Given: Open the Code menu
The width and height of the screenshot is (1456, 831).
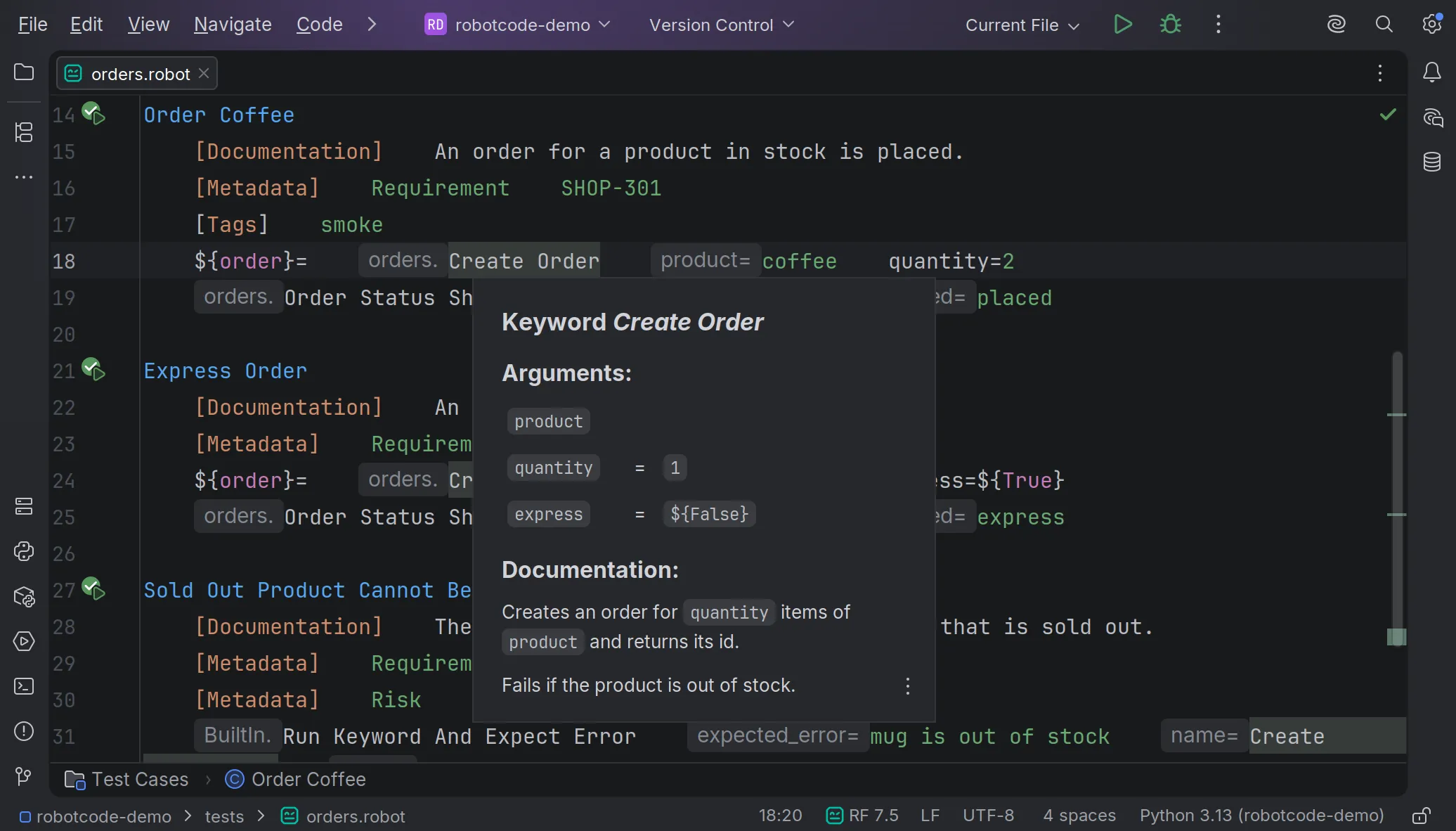Looking at the screenshot, I should (319, 25).
